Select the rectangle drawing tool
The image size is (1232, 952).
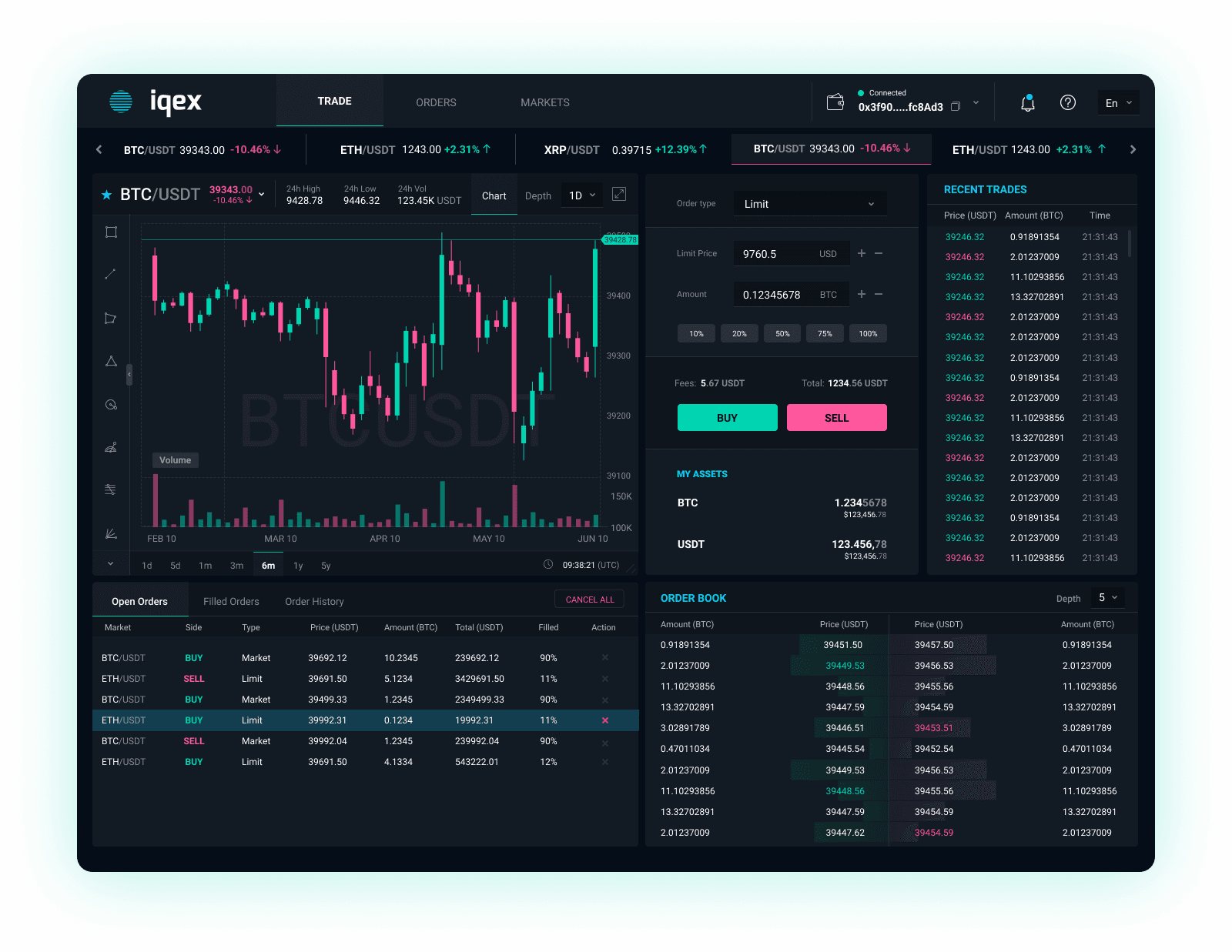coord(111,232)
